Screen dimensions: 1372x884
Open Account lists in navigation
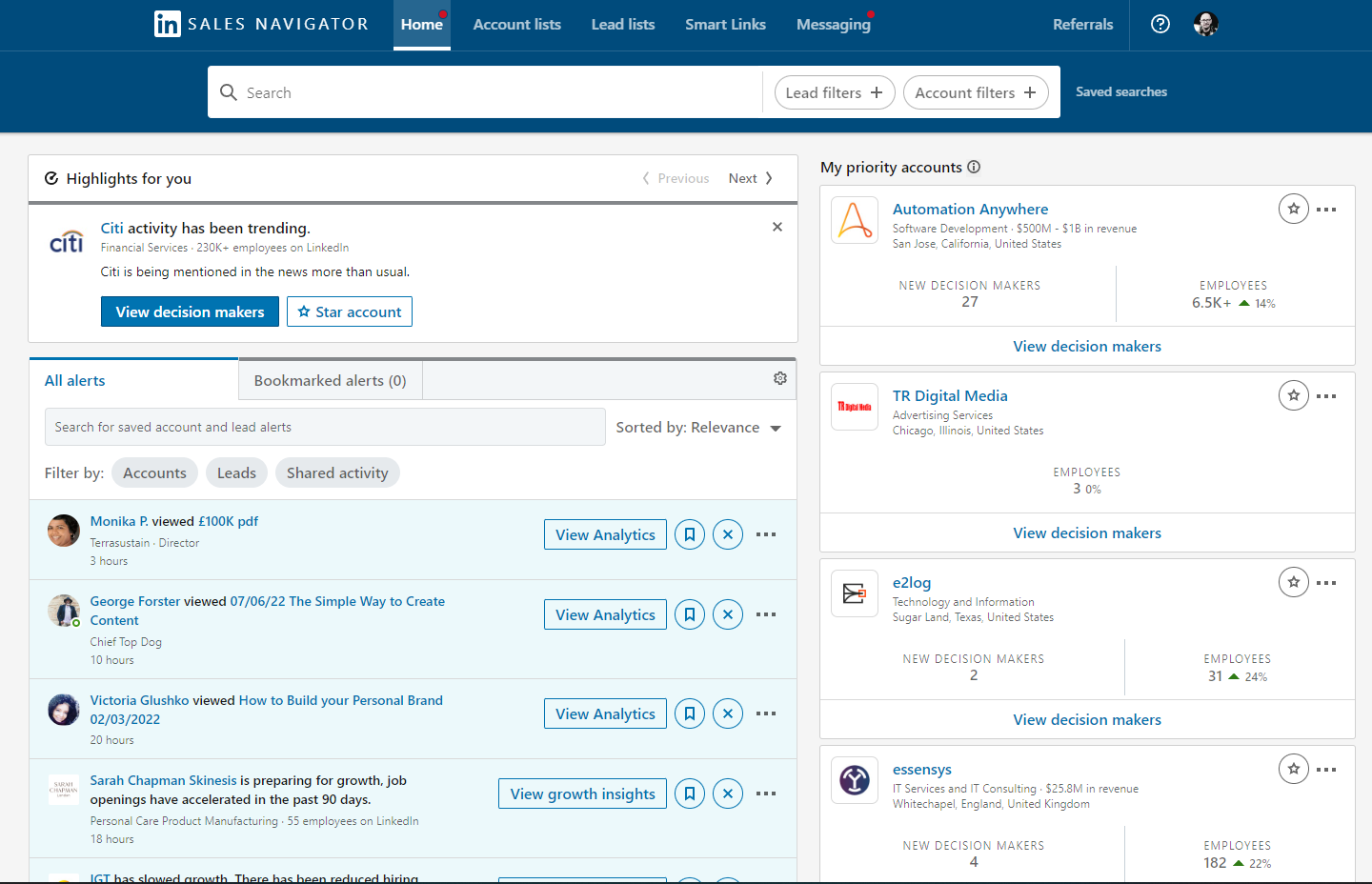[517, 25]
